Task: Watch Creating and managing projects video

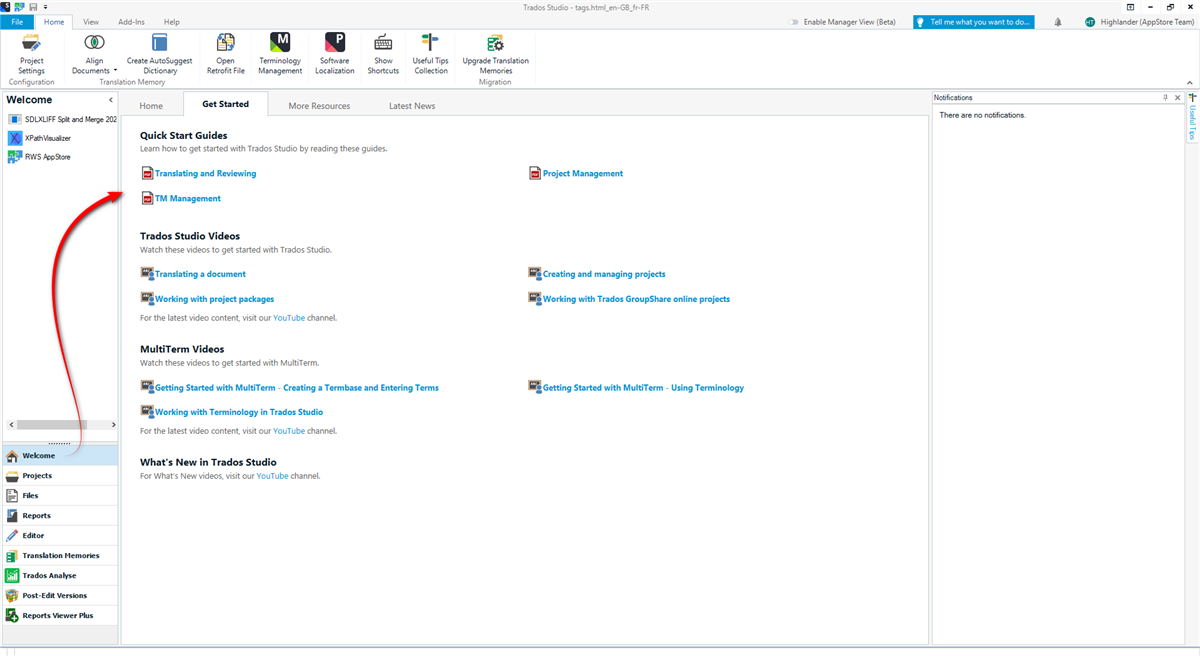Action: tap(604, 274)
